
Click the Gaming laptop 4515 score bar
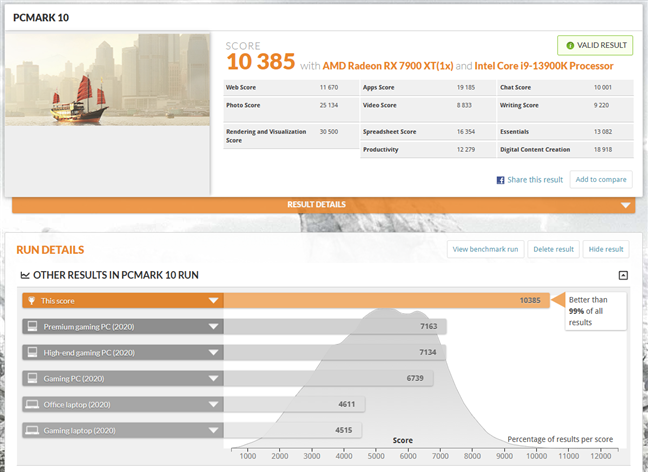(293, 430)
